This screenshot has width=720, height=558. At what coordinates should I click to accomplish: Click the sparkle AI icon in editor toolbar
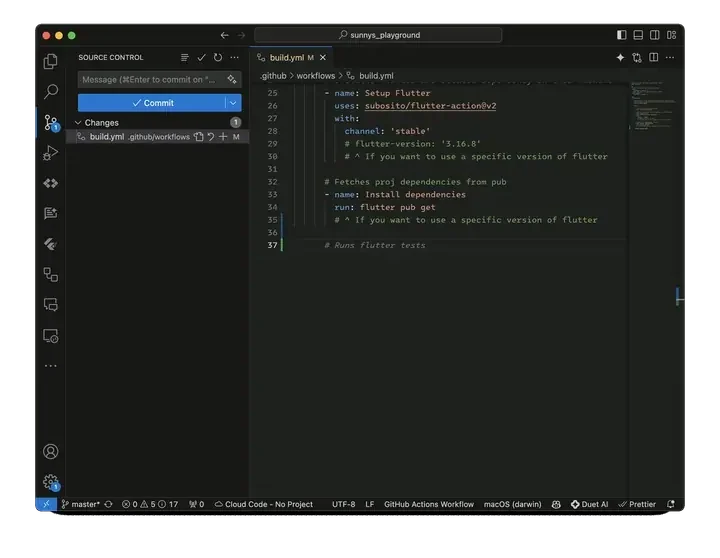(620, 57)
